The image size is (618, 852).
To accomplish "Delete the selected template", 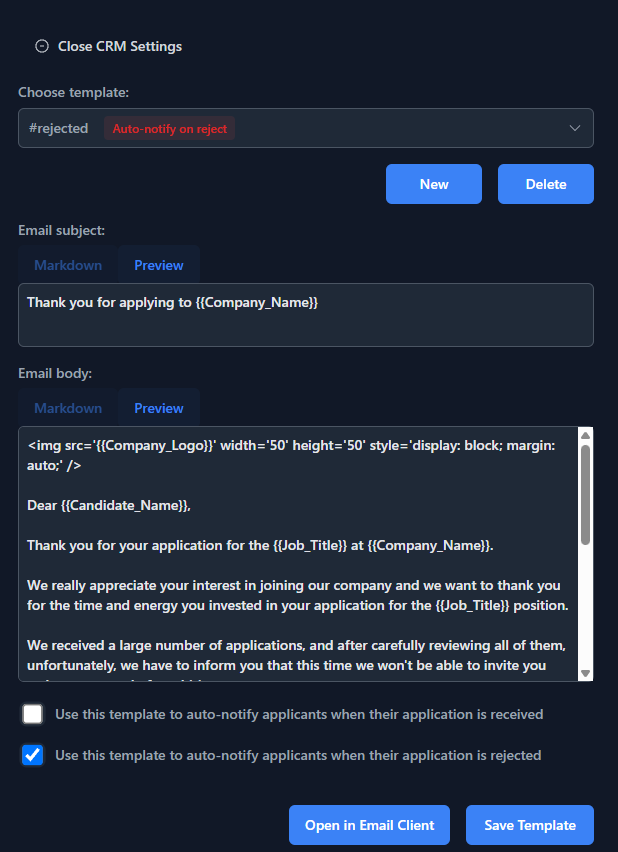I will (x=546, y=184).
